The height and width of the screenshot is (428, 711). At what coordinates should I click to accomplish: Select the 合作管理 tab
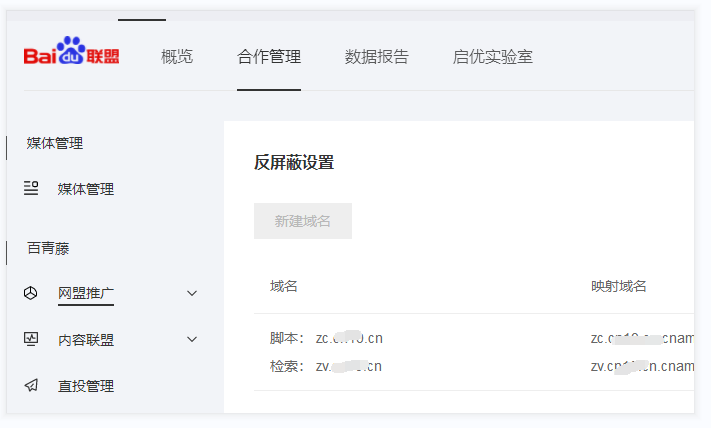pos(269,57)
